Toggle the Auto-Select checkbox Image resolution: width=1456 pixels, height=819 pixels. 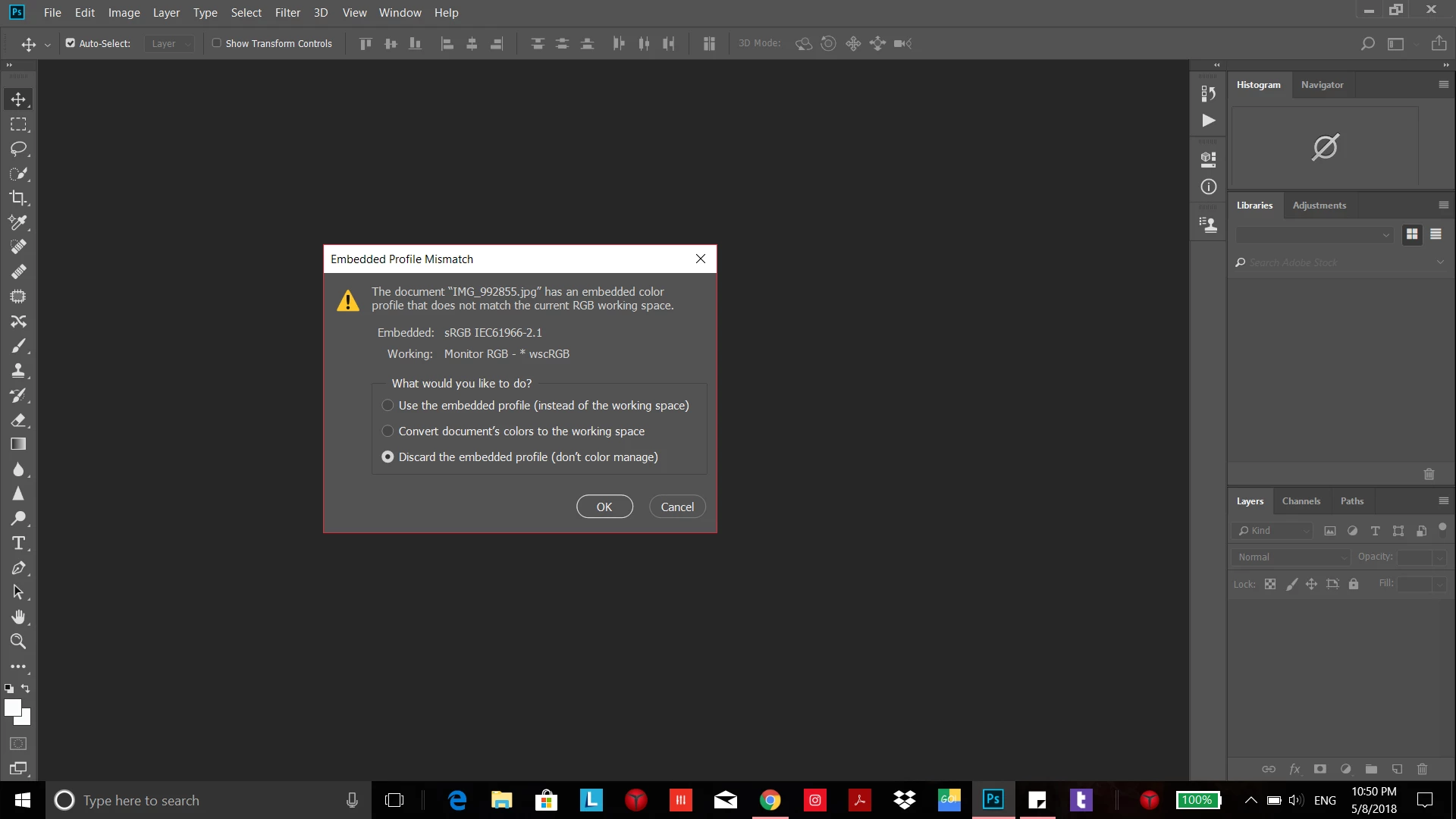pyautogui.click(x=71, y=43)
